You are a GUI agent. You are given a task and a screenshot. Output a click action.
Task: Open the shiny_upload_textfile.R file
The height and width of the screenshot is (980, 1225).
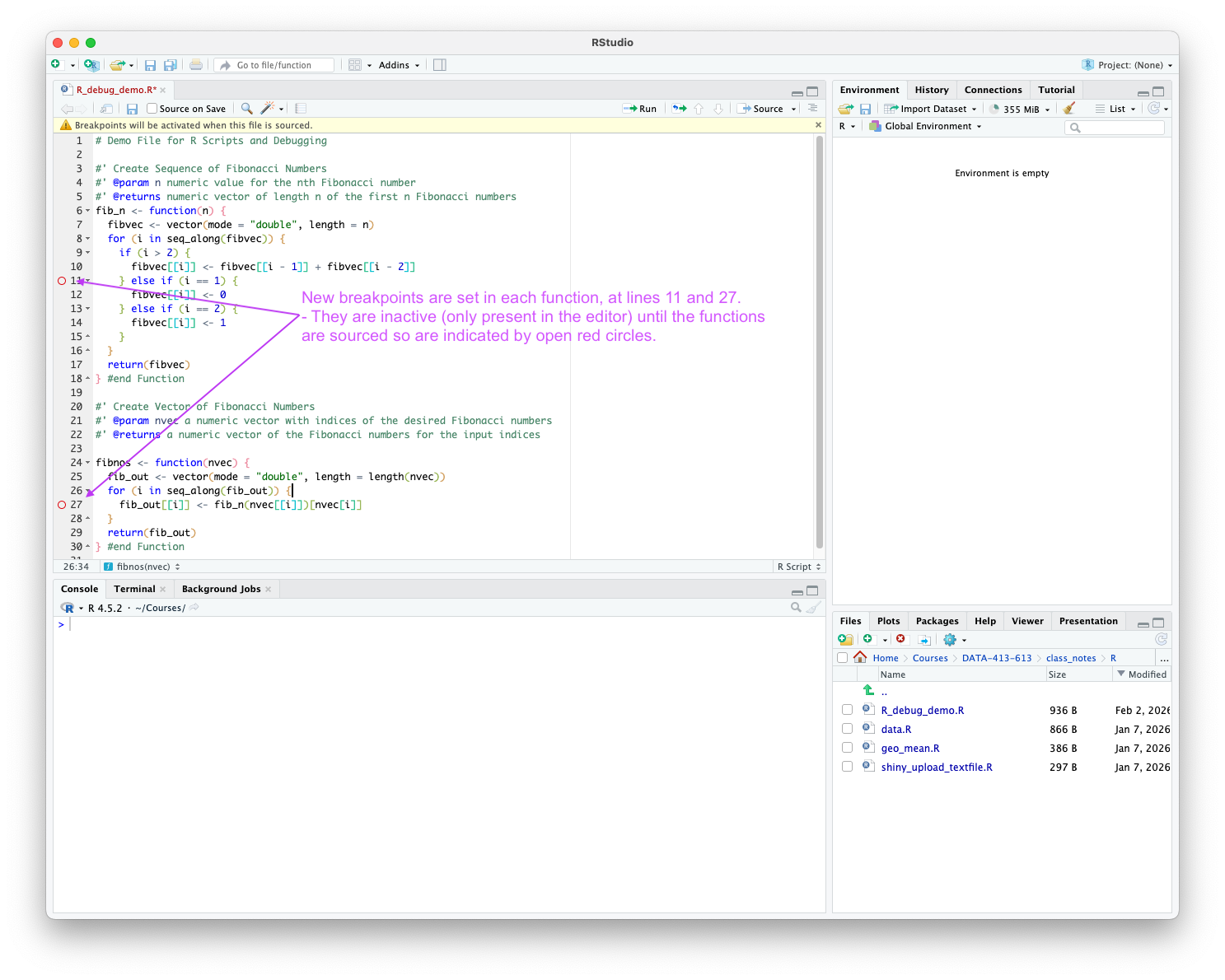tap(936, 768)
